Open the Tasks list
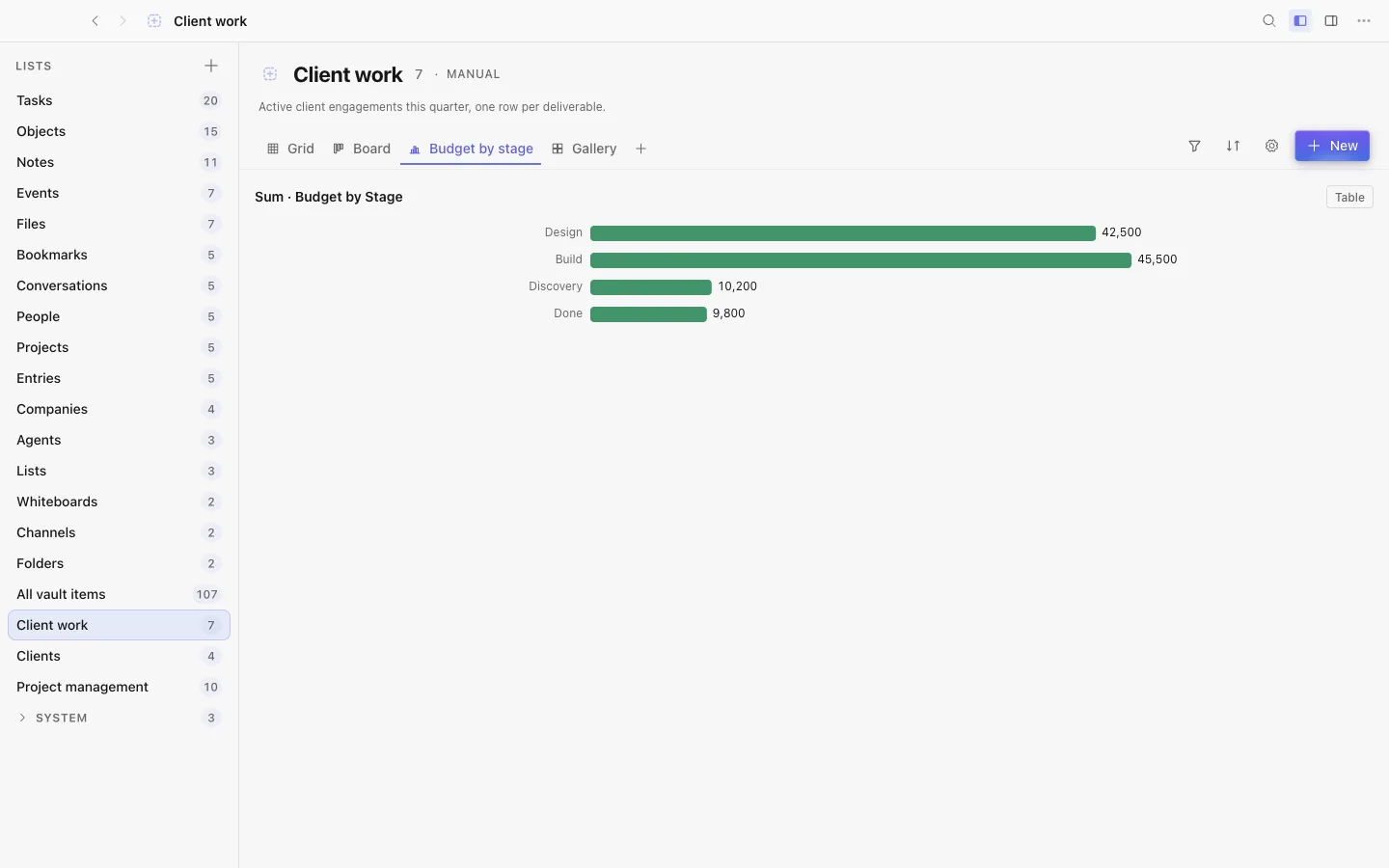The image size is (1389, 868). [119, 100]
